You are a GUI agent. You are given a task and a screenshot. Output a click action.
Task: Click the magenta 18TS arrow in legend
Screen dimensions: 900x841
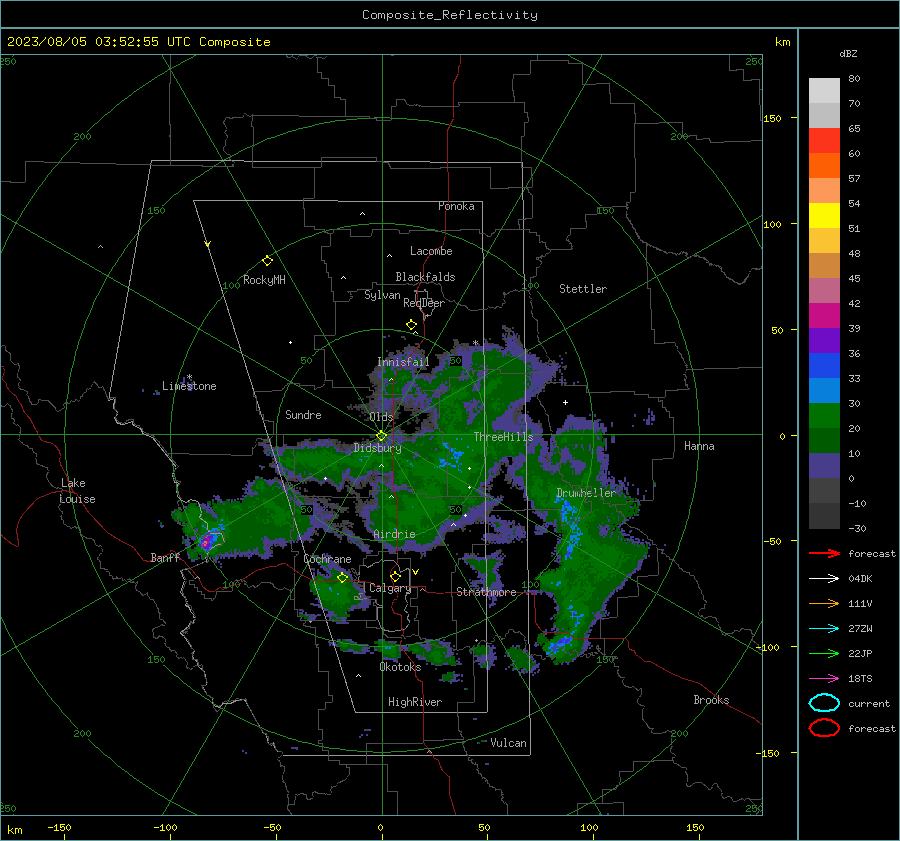pyautogui.click(x=824, y=679)
